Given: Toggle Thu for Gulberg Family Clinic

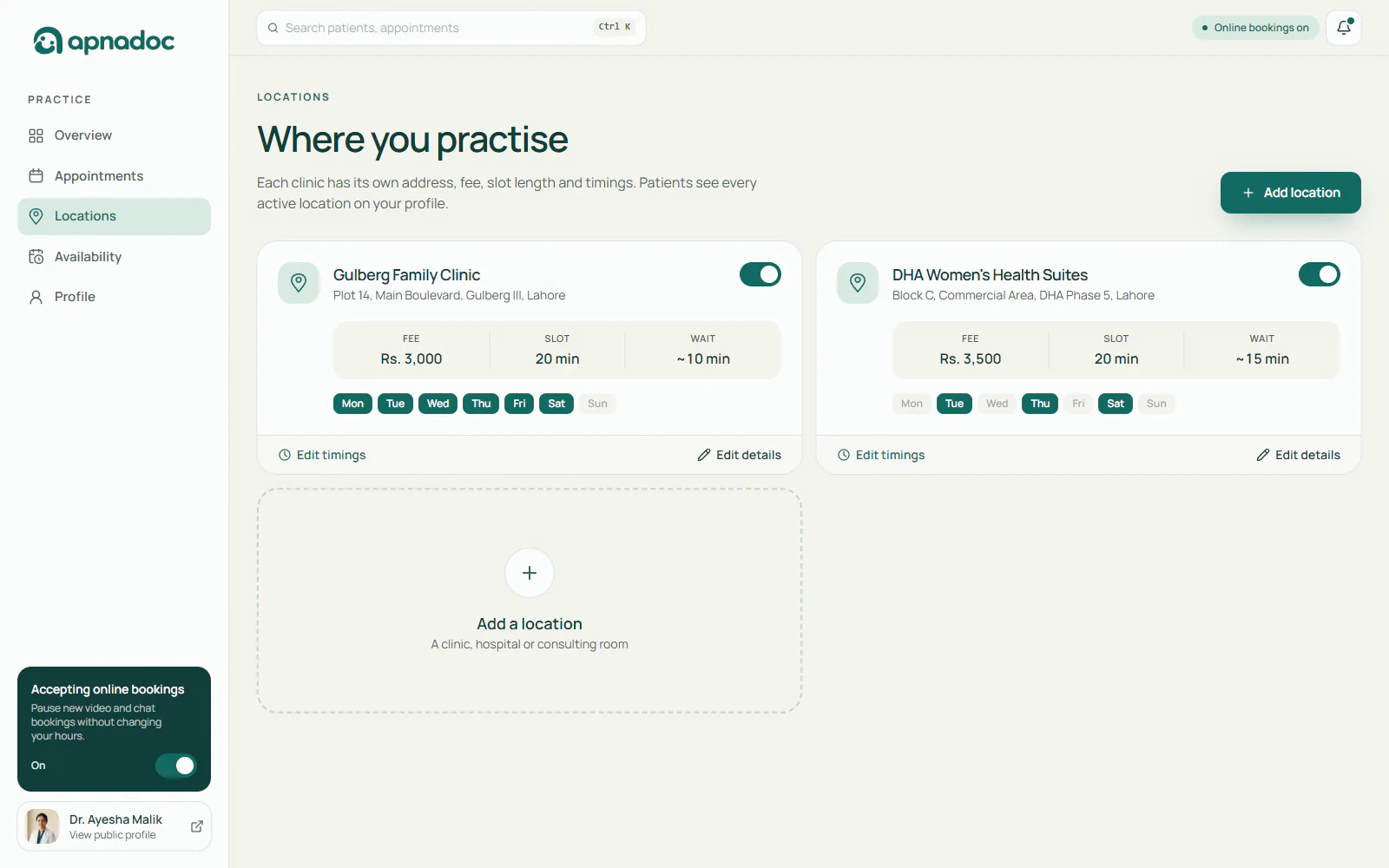Looking at the screenshot, I should point(481,404).
